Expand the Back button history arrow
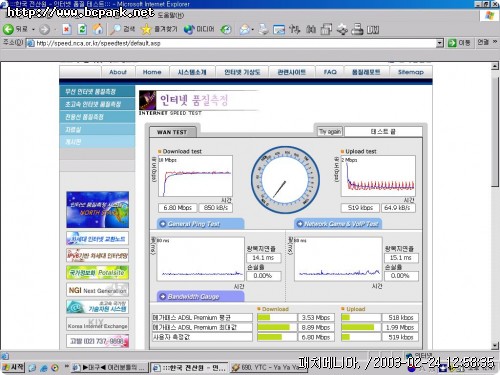The image size is (500, 375). pos(33,30)
